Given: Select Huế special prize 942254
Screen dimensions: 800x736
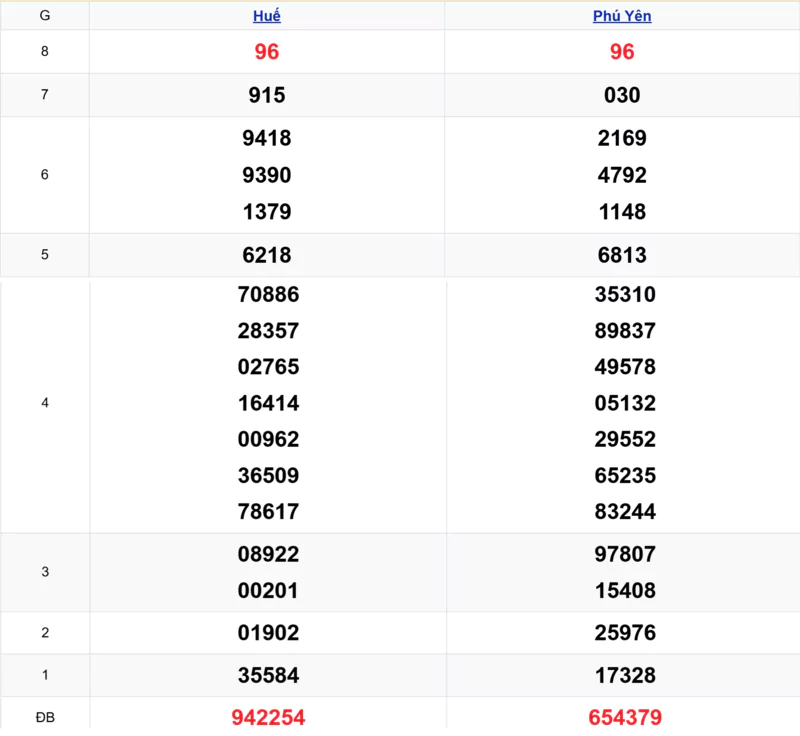Looking at the screenshot, I should coord(267,717).
